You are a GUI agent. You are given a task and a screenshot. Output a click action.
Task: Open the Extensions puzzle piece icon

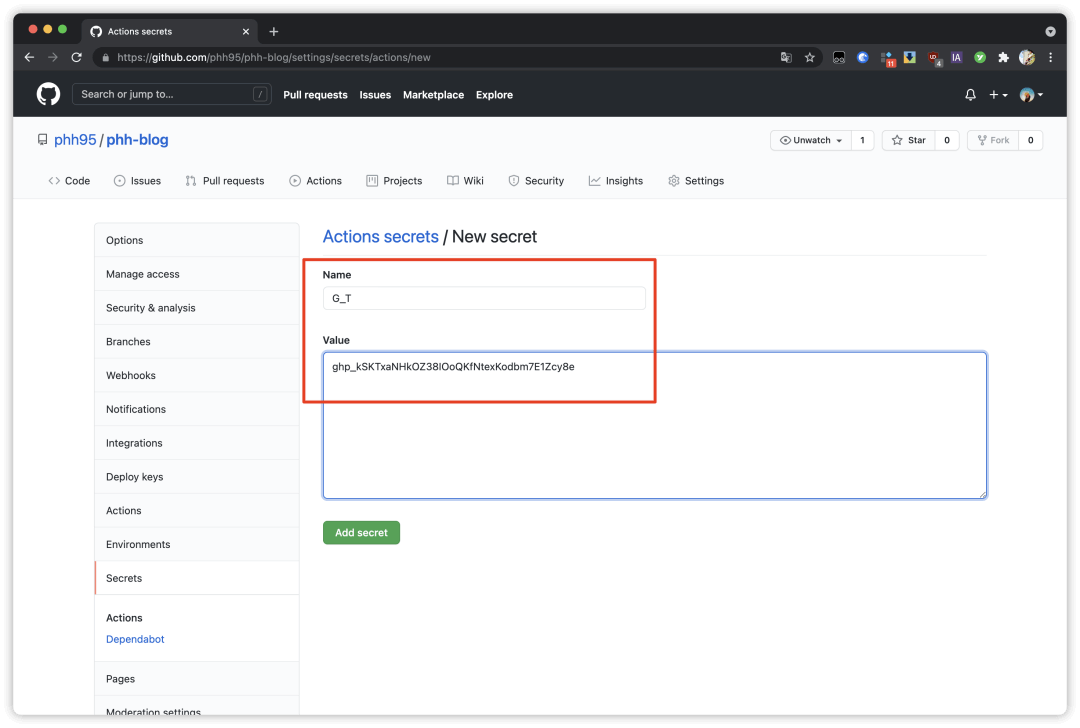(1004, 57)
